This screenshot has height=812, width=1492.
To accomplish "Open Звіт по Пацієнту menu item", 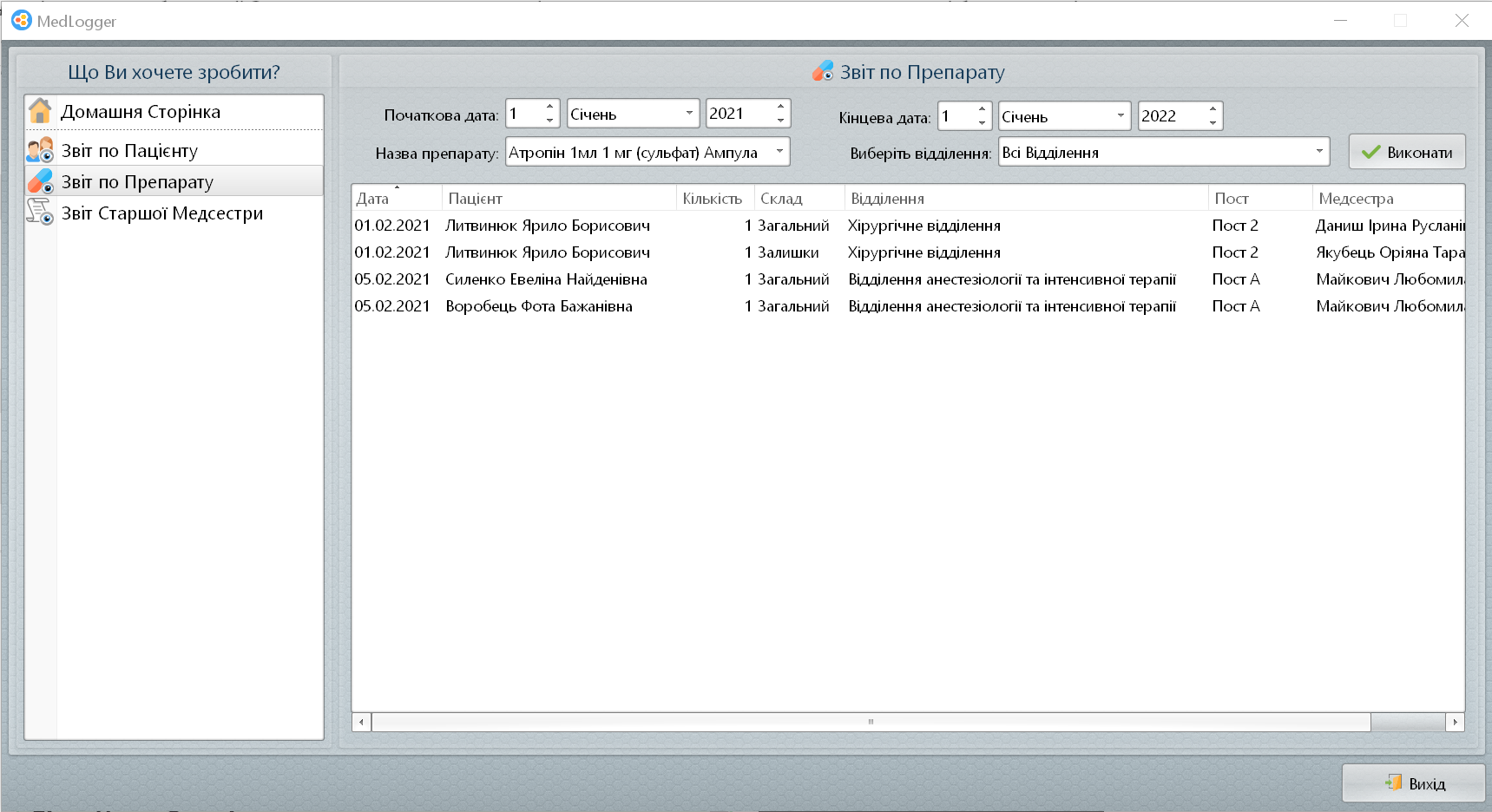I will [130, 151].
